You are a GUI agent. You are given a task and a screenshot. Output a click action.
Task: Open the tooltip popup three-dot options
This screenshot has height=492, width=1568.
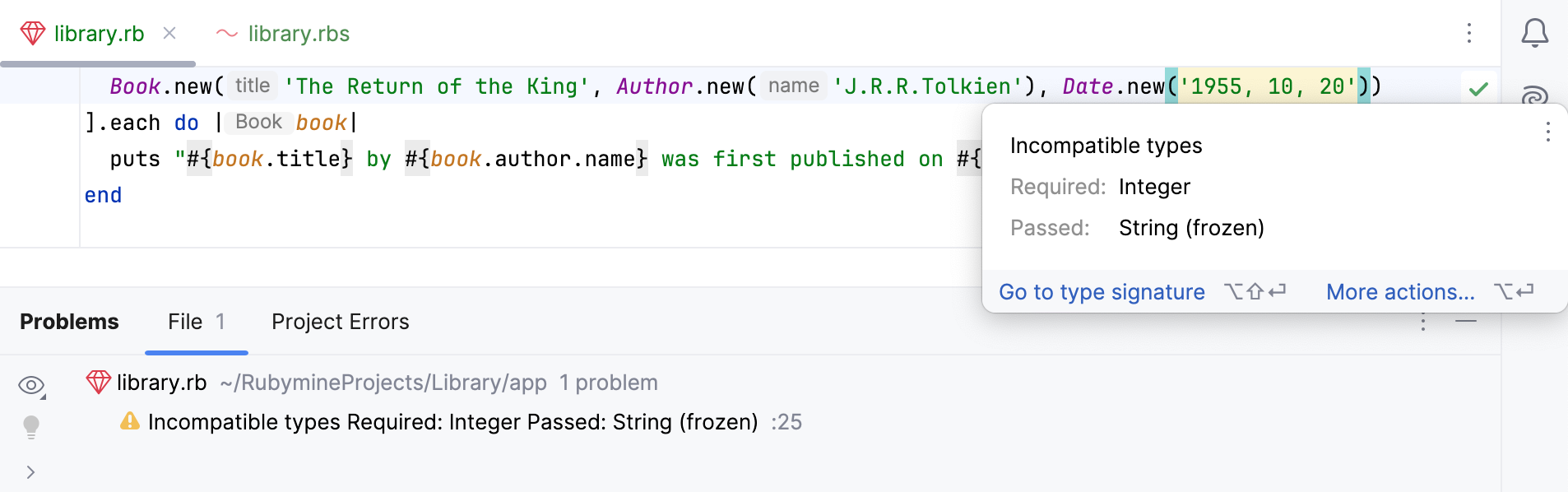(x=1547, y=132)
